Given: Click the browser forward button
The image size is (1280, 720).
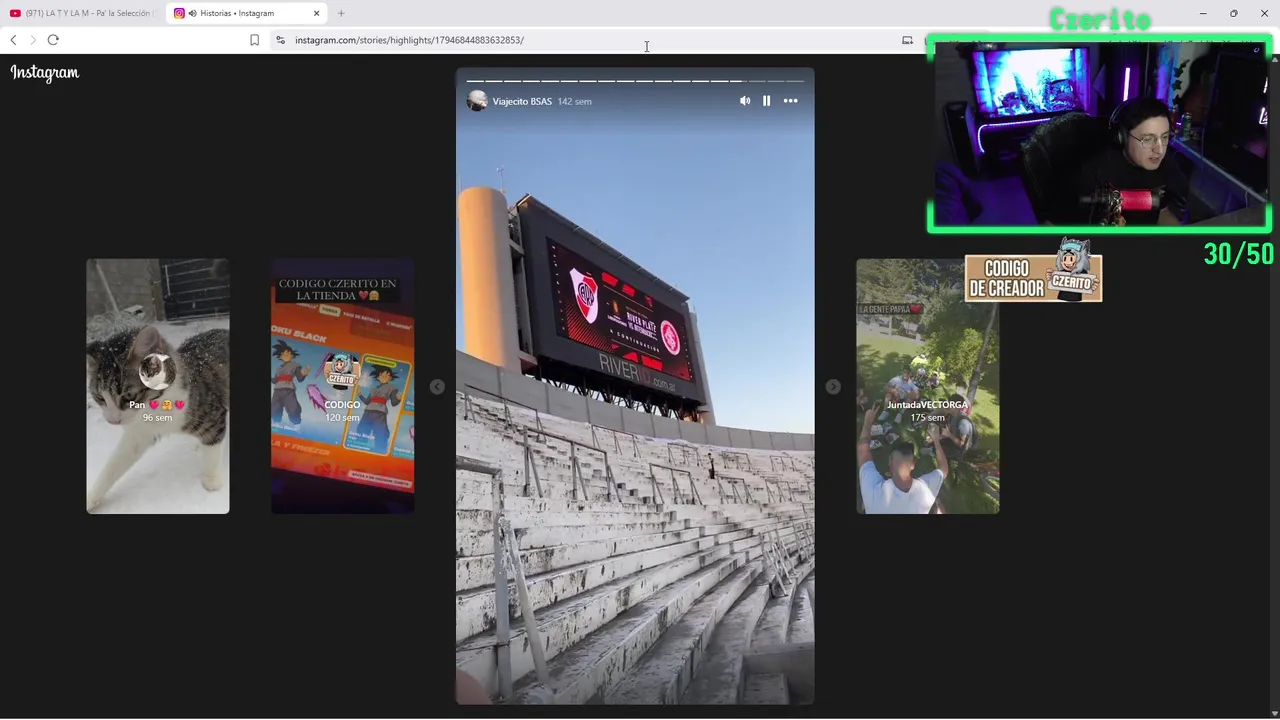Looking at the screenshot, I should [x=32, y=40].
